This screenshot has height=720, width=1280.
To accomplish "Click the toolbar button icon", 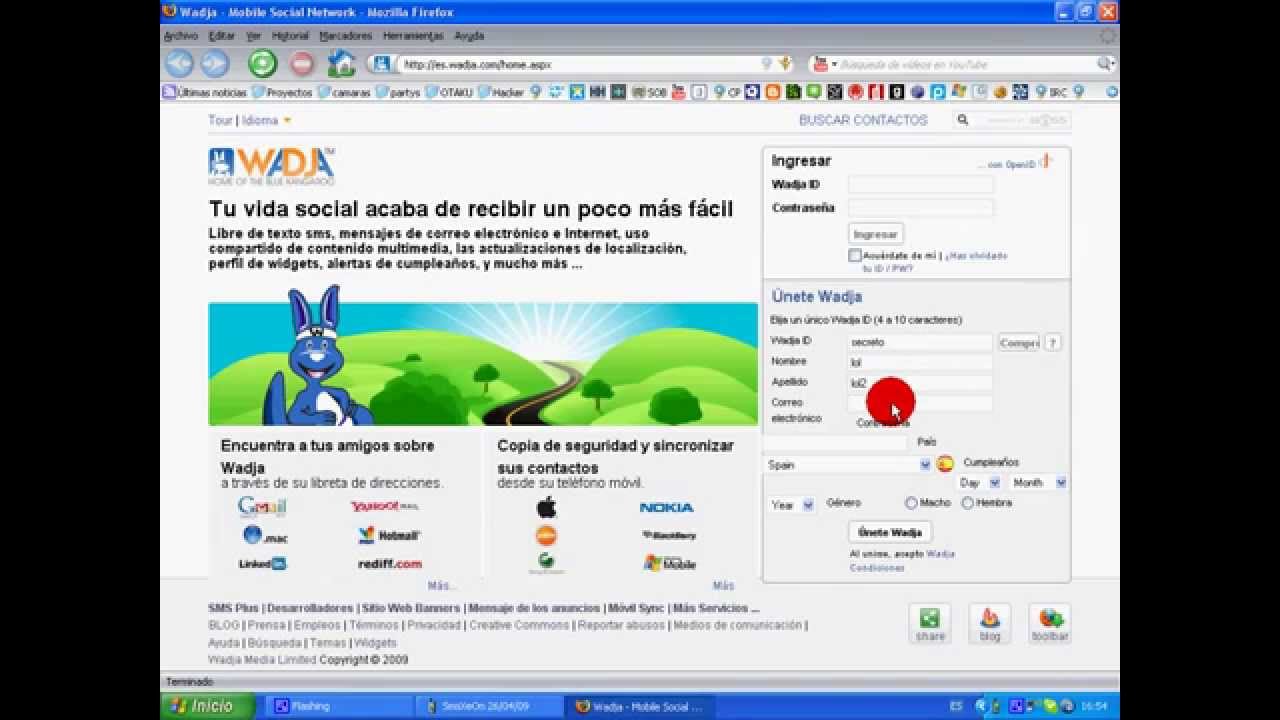I will pos(1050,624).
